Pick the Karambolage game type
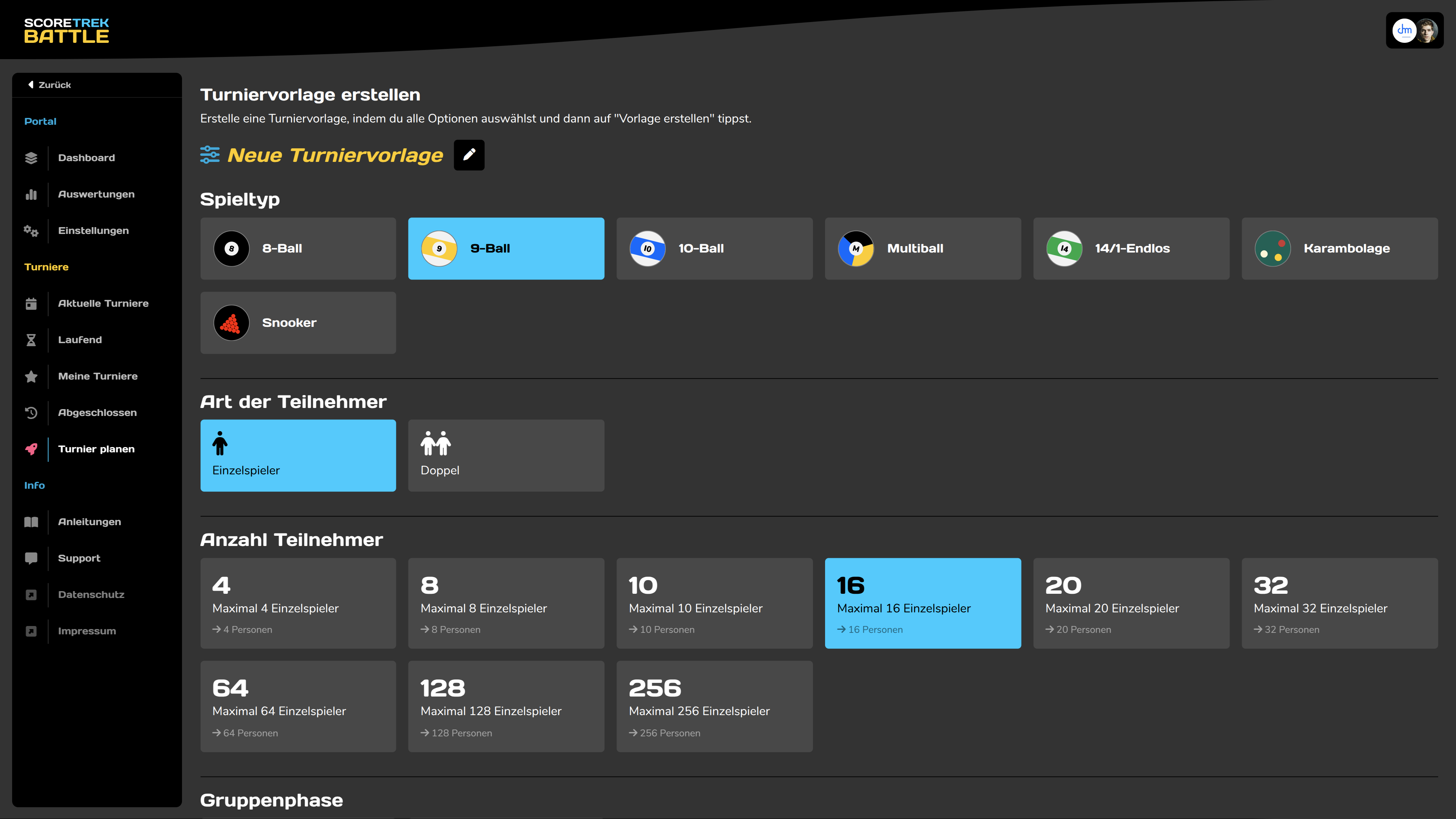 pyautogui.click(x=1339, y=248)
